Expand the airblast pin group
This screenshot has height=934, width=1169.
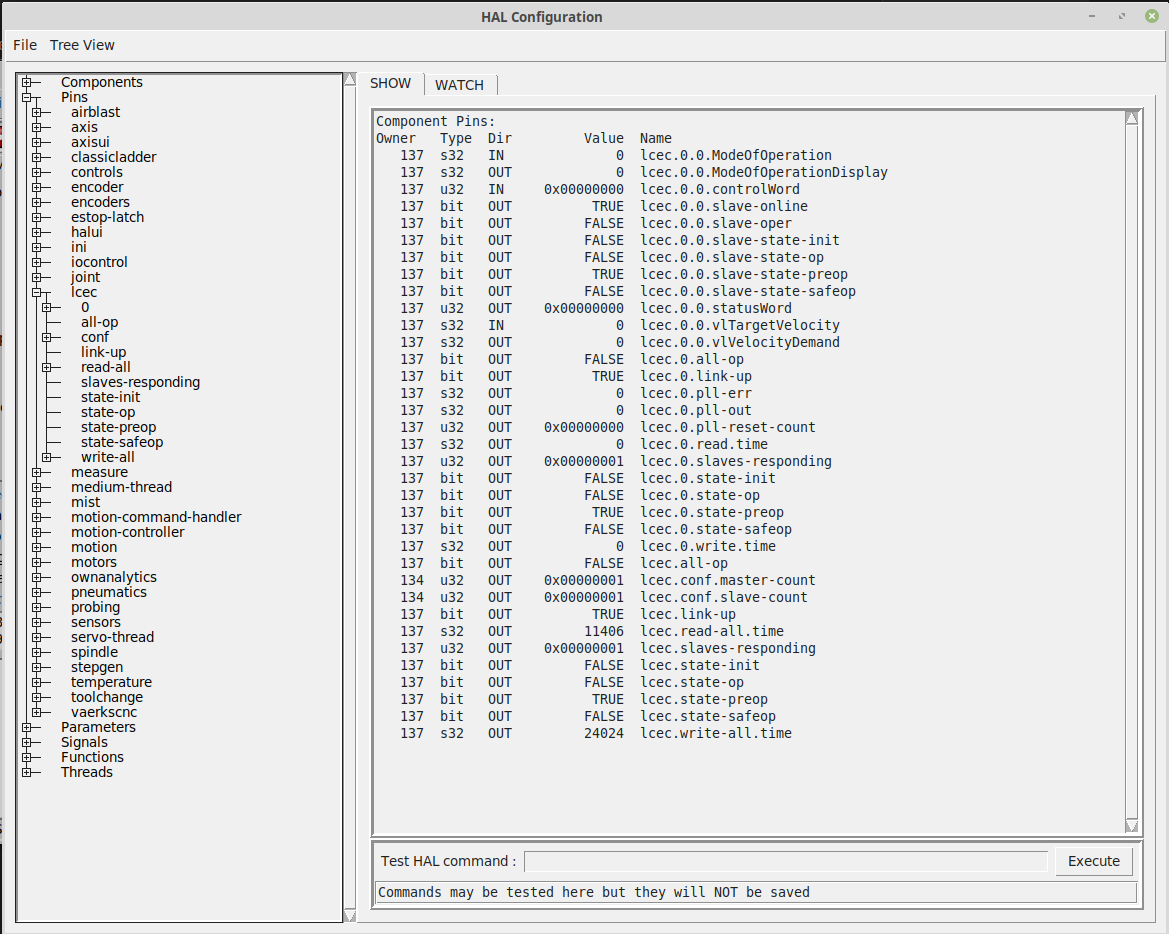click(37, 112)
